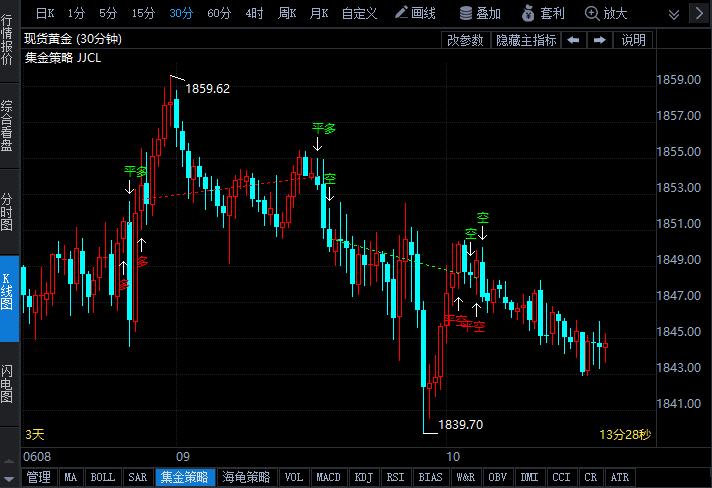Click the 1841.00 price axis value
Screen dimensions: 712x488
[x=679, y=404]
